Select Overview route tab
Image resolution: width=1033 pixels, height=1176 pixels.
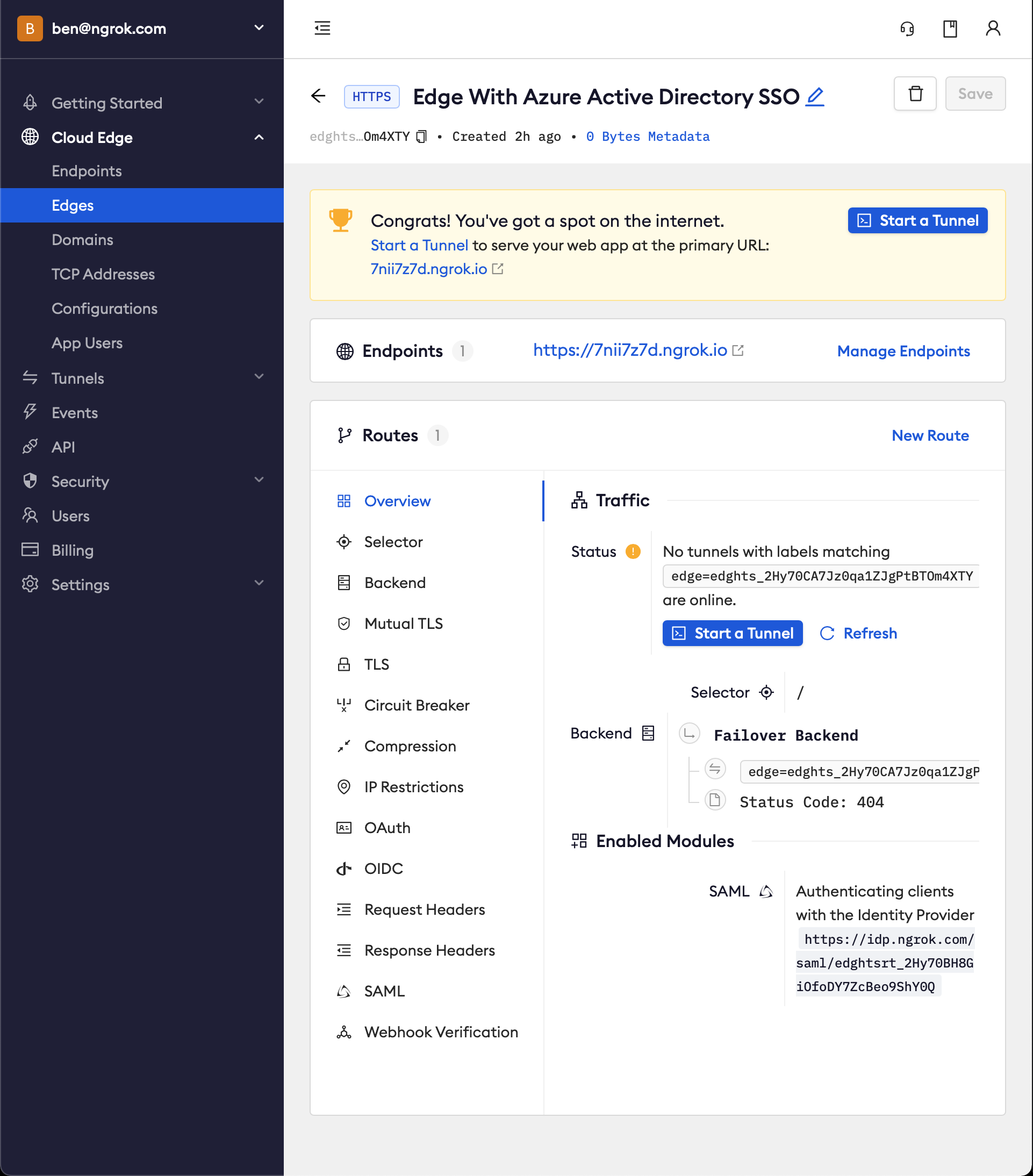point(427,501)
